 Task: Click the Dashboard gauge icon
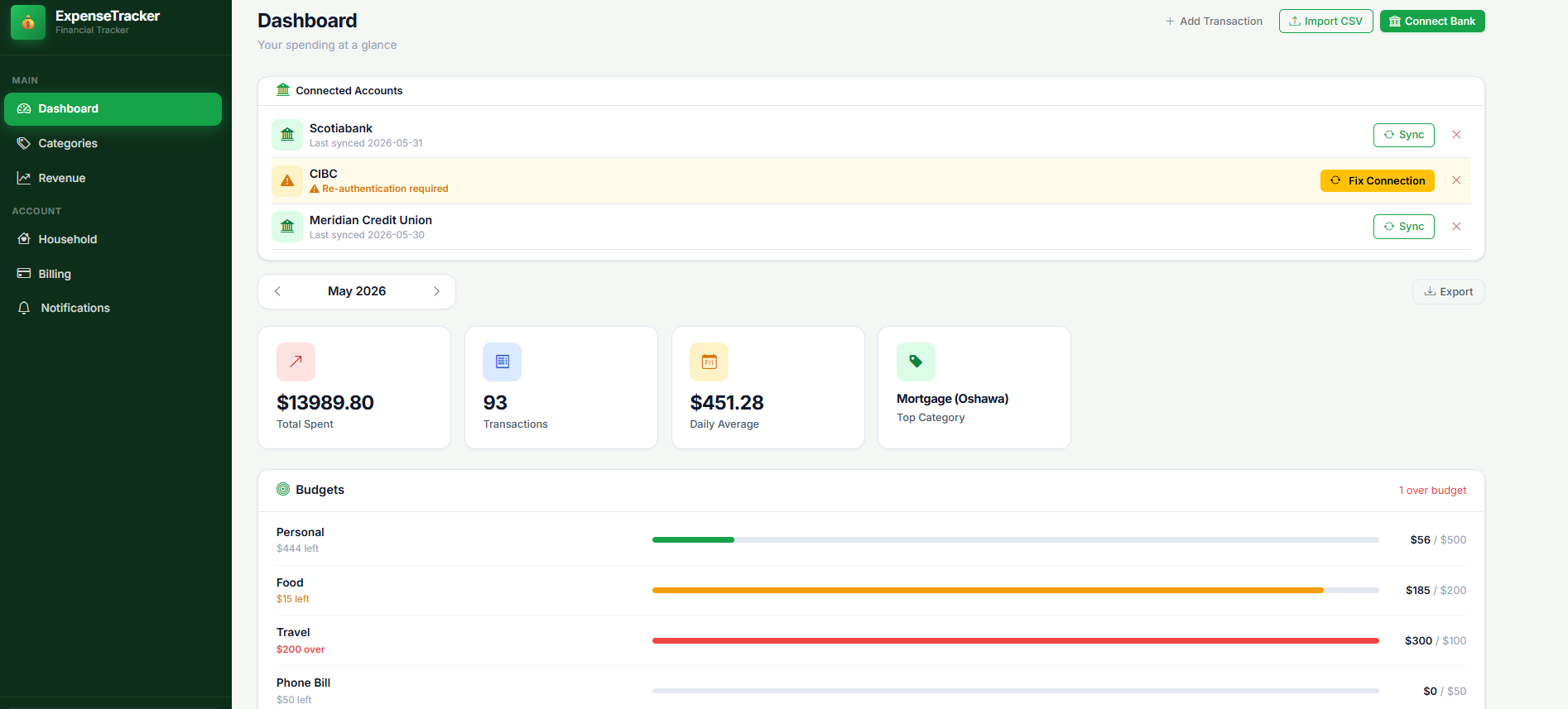click(x=24, y=108)
